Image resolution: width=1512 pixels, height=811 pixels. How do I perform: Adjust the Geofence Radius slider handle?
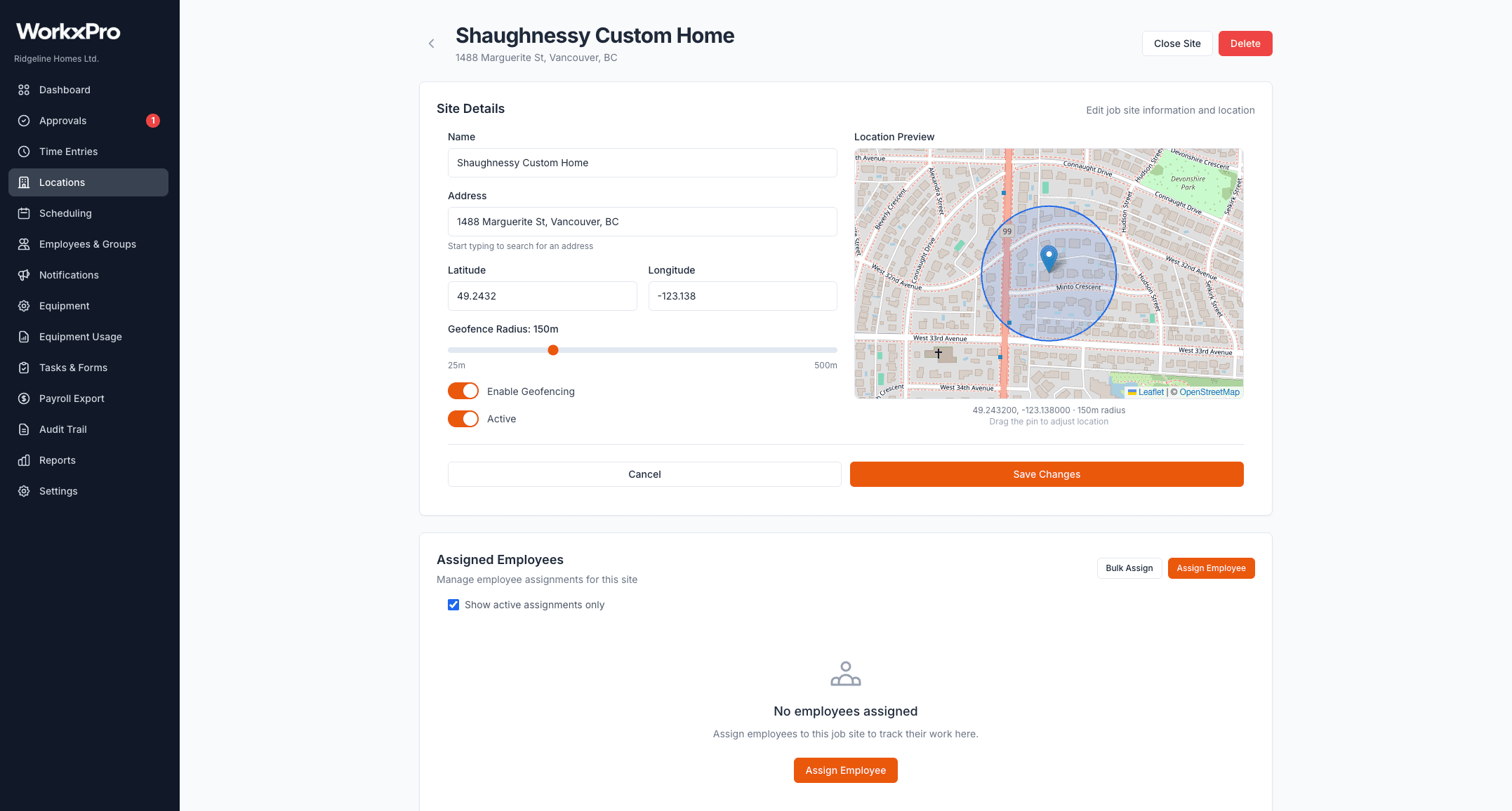point(553,350)
